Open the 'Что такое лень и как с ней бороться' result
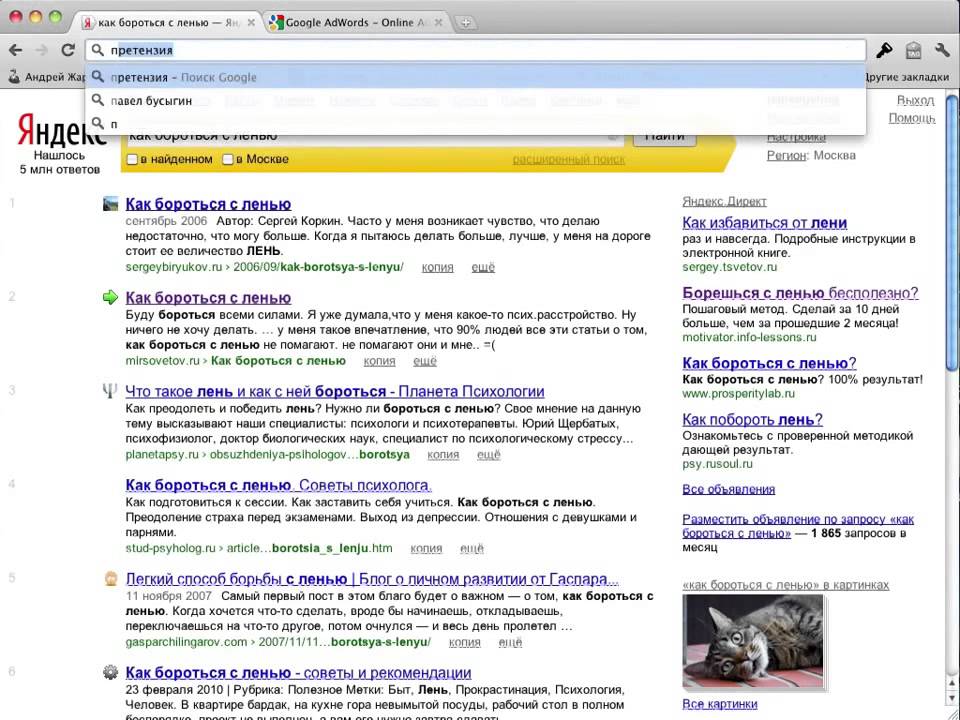960x720 pixels. point(335,391)
